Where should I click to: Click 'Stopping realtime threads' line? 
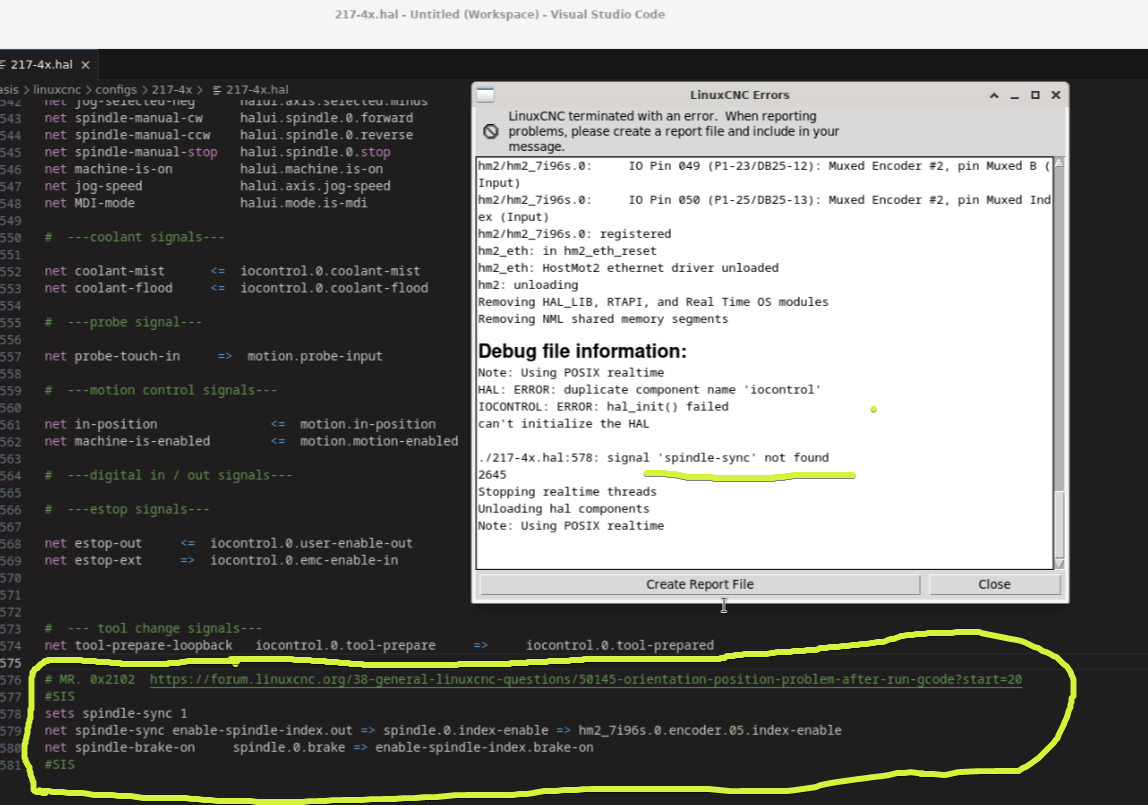(x=567, y=491)
